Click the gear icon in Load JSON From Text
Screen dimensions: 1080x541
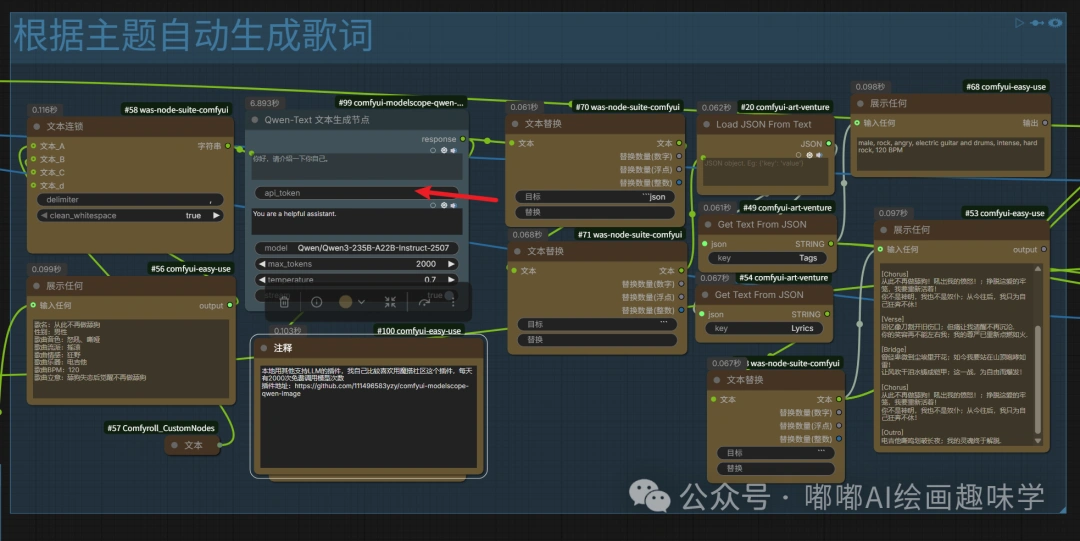pyautogui.click(x=809, y=155)
